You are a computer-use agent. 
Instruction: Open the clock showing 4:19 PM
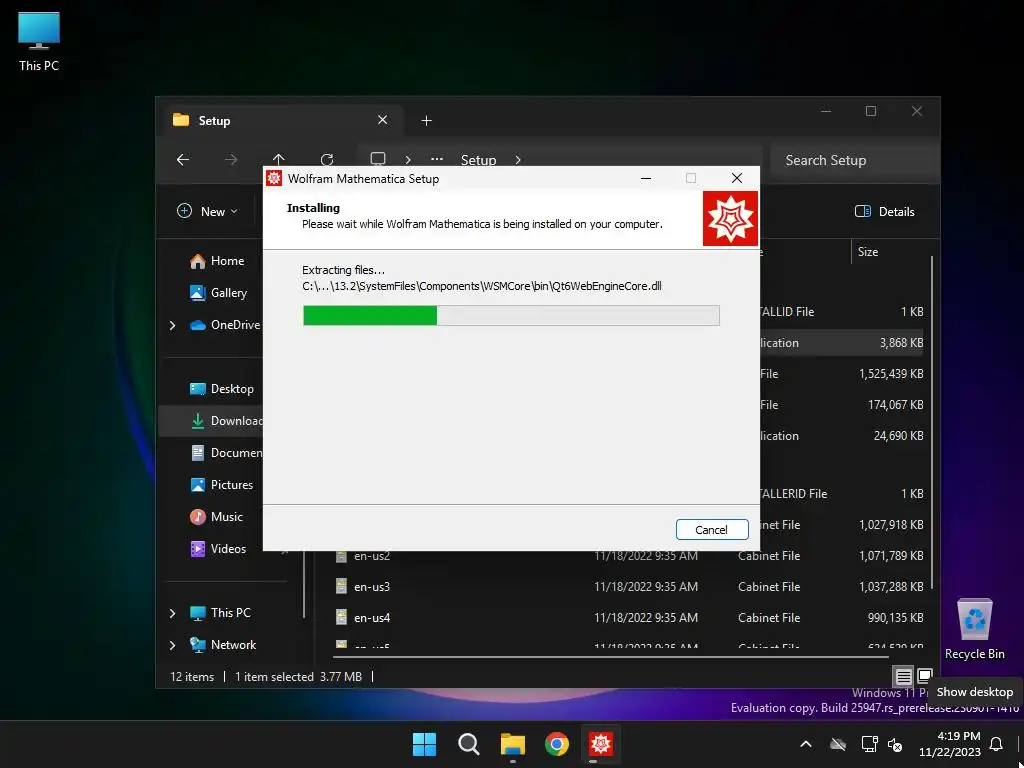[x=950, y=744]
